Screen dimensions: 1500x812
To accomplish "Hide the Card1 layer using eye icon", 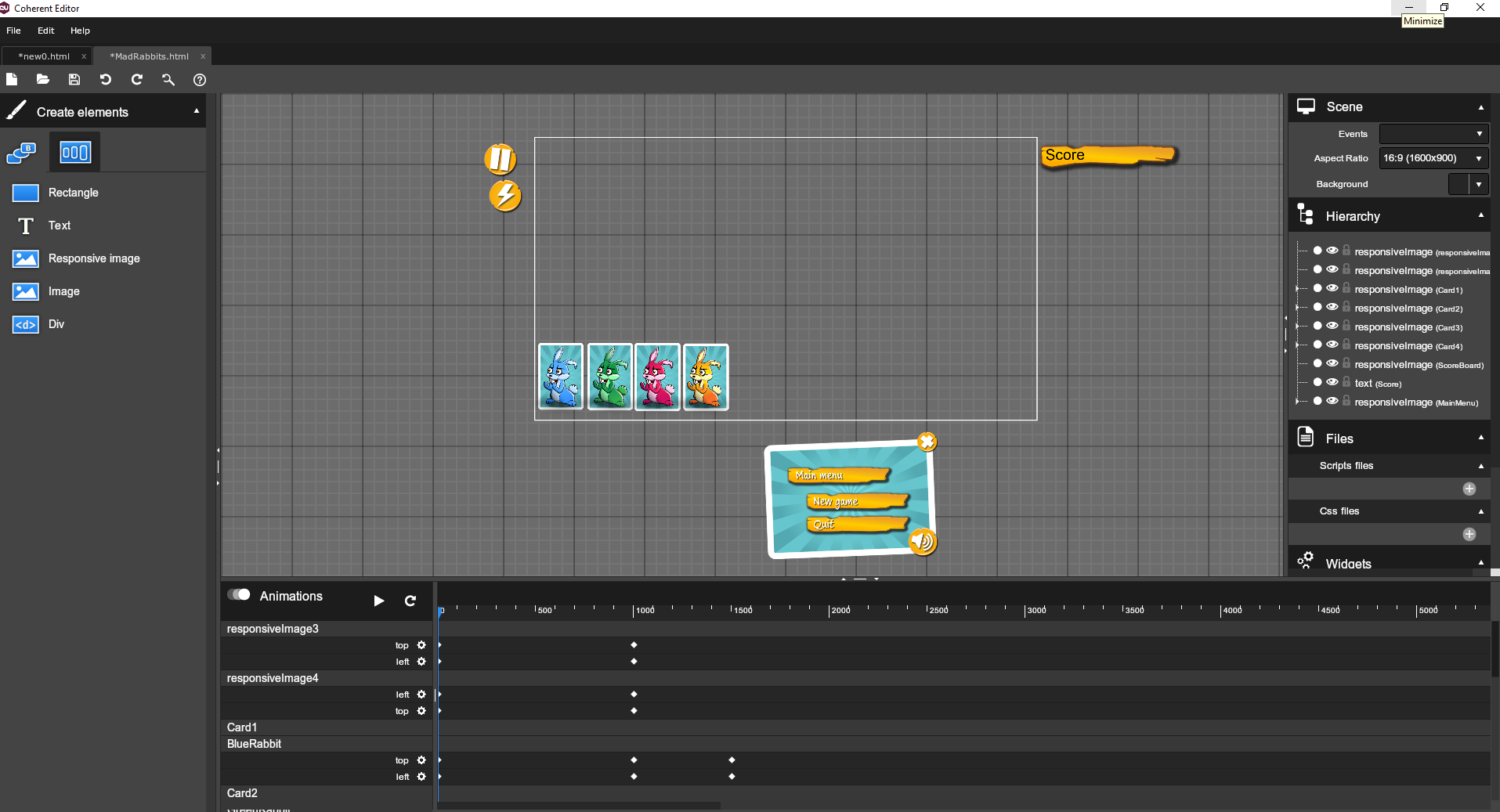I will (x=1332, y=289).
